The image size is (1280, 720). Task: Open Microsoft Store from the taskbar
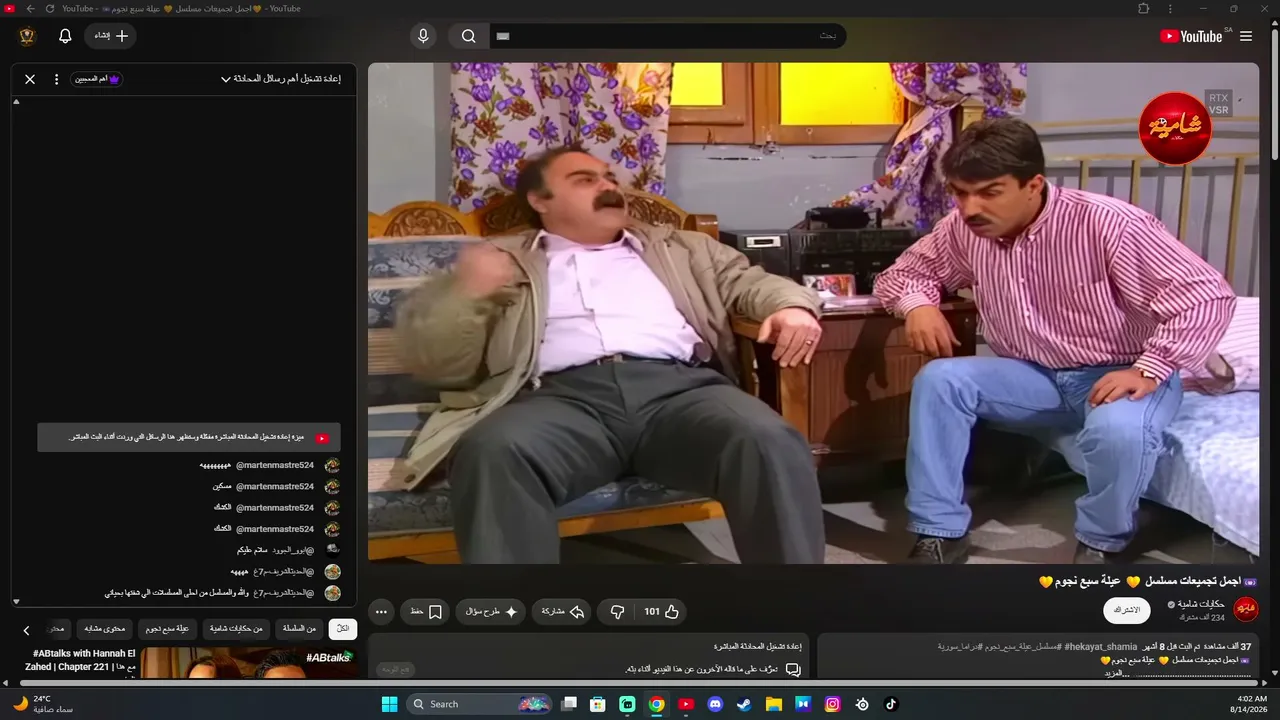click(598, 704)
